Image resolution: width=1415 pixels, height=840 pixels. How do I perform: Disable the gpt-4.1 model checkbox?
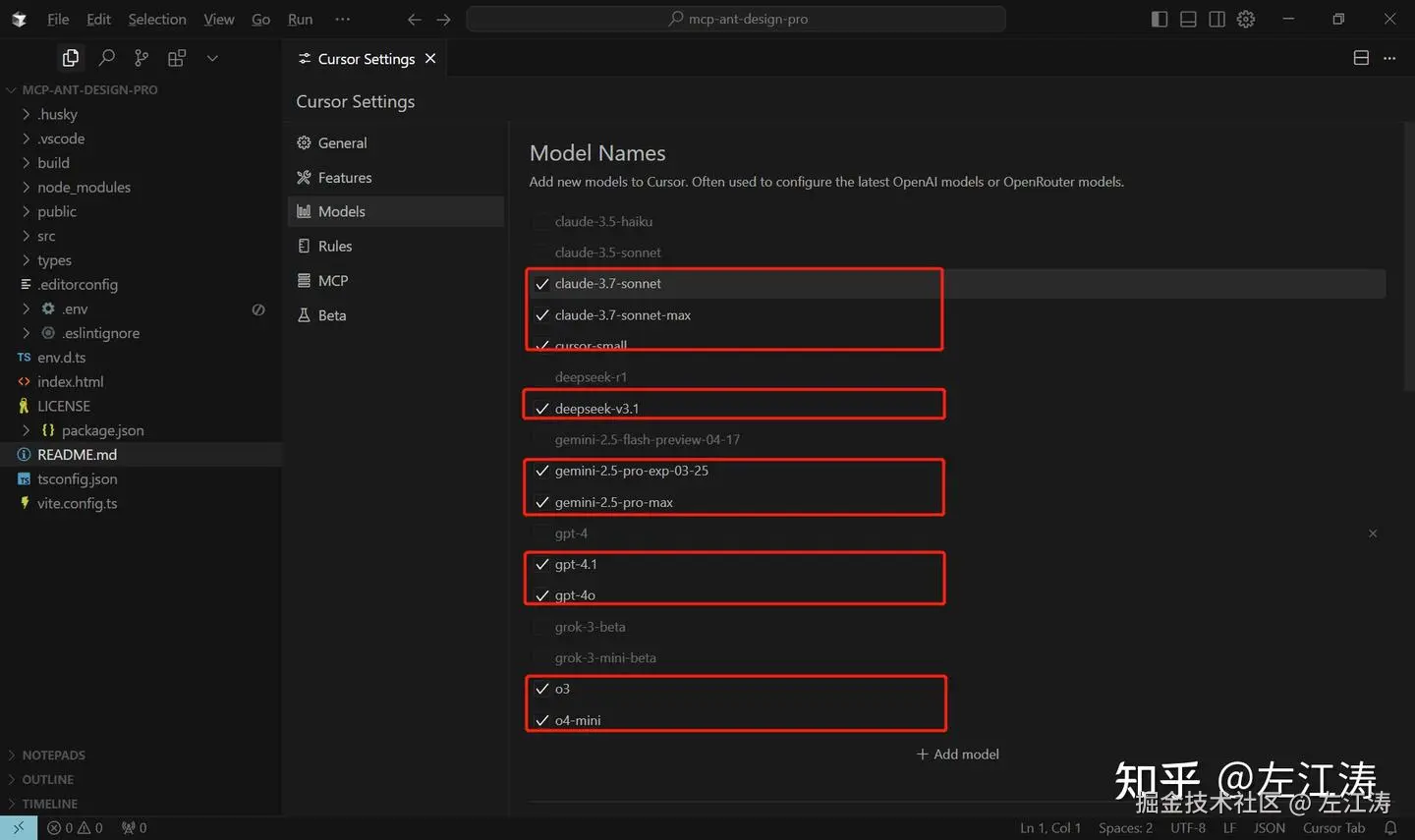542,565
